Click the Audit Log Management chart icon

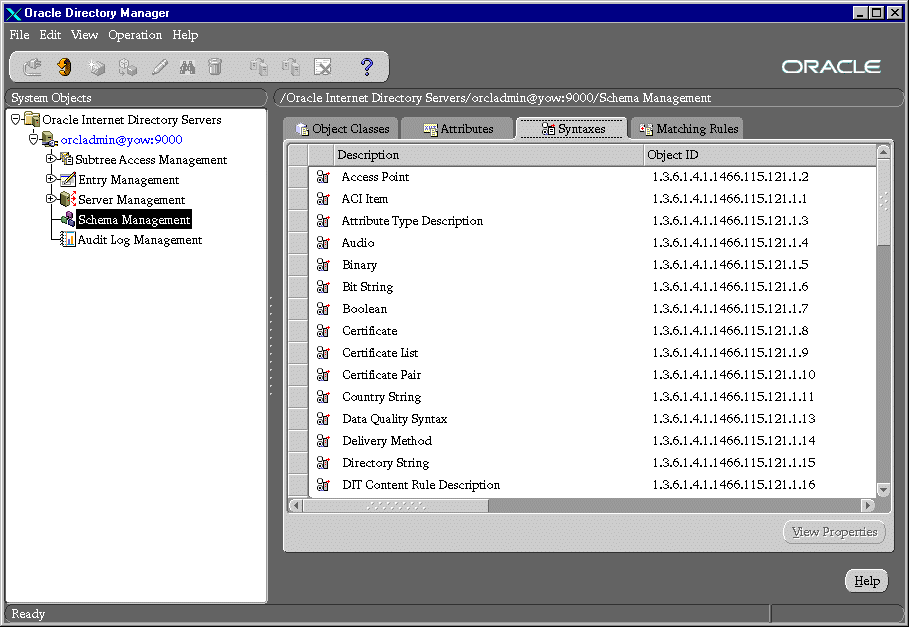(x=68, y=240)
